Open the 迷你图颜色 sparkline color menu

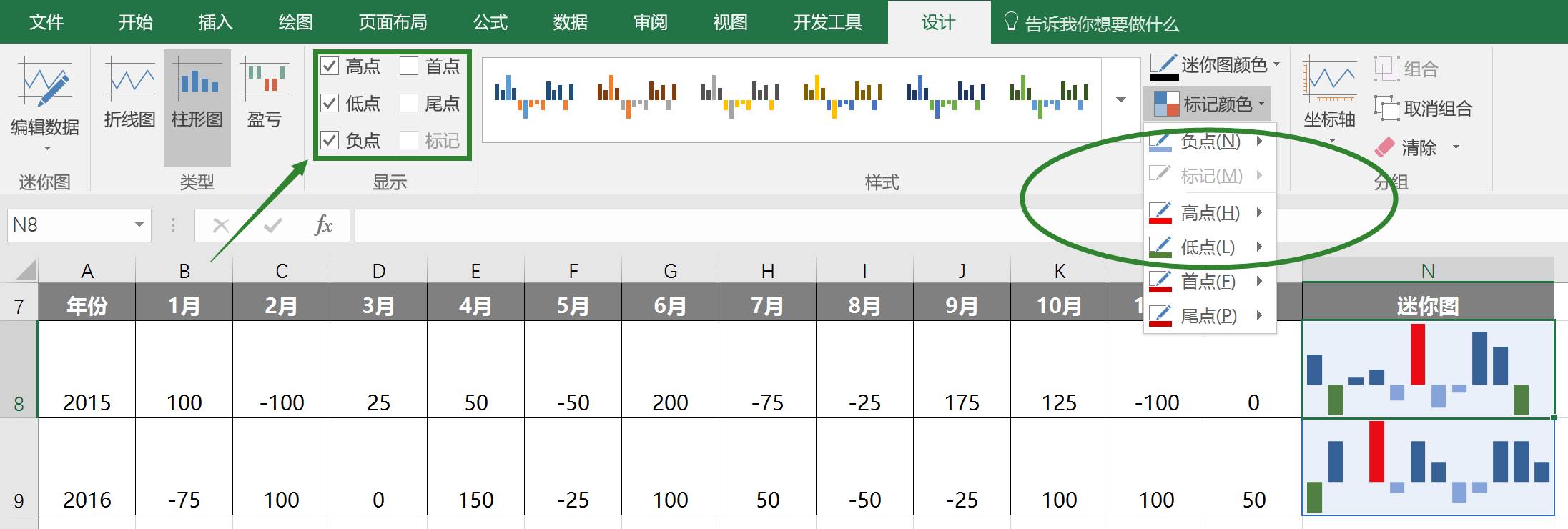[1215, 66]
